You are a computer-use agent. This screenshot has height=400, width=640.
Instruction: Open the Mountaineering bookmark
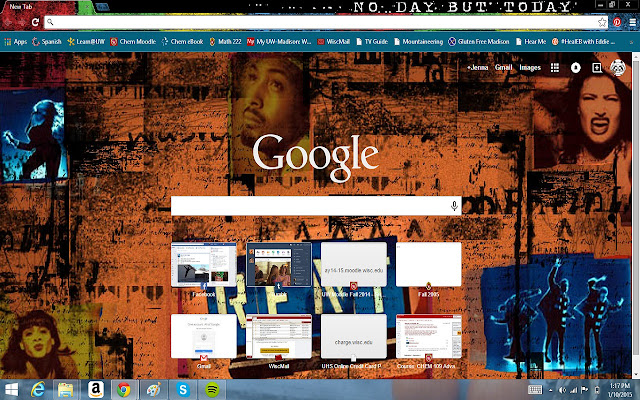(418, 42)
